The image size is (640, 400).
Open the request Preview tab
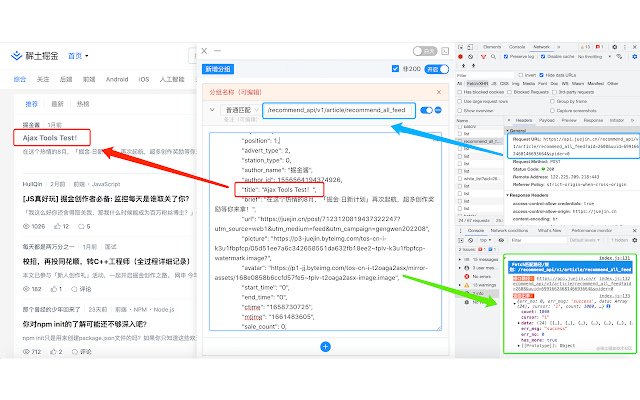tap(569, 120)
